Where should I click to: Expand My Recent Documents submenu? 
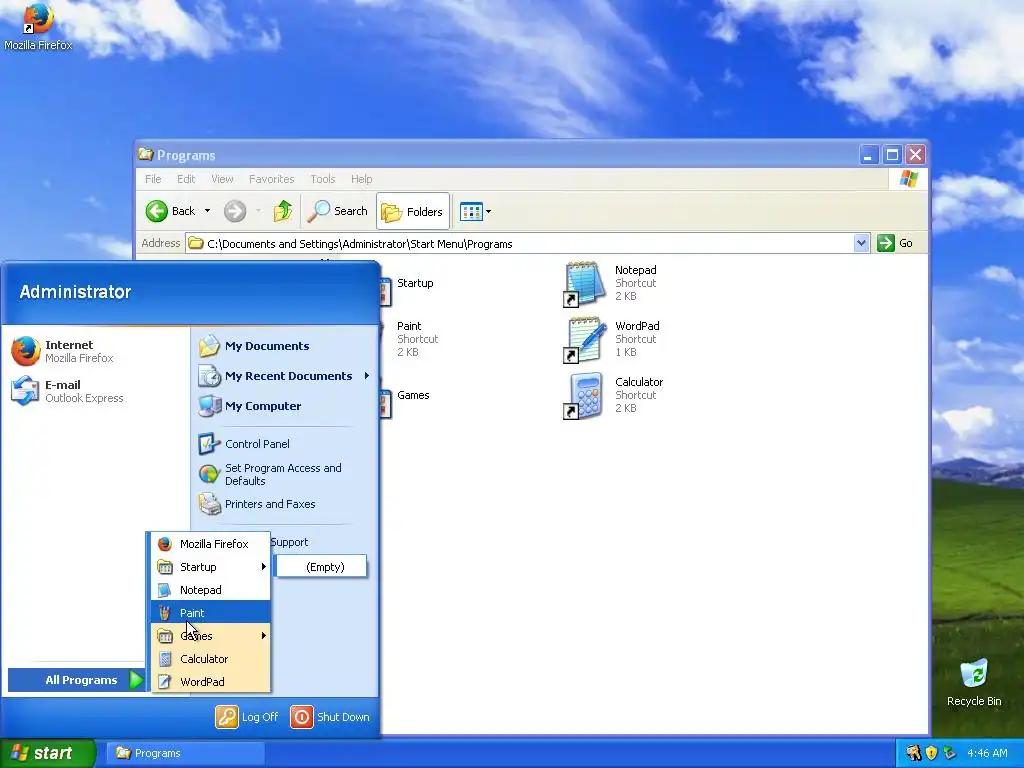285,376
